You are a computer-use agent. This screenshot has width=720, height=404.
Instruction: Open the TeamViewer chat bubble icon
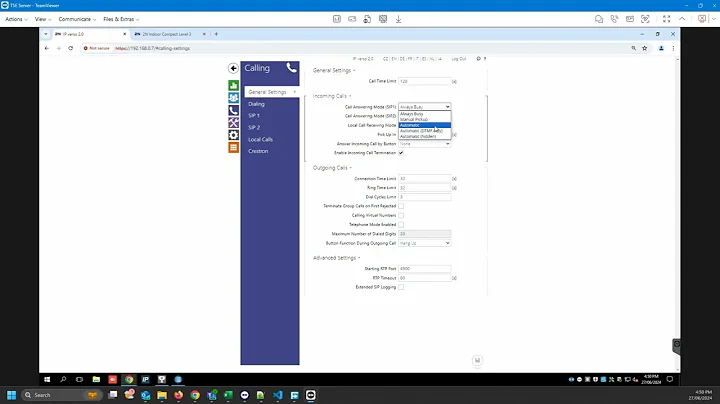pos(599,19)
